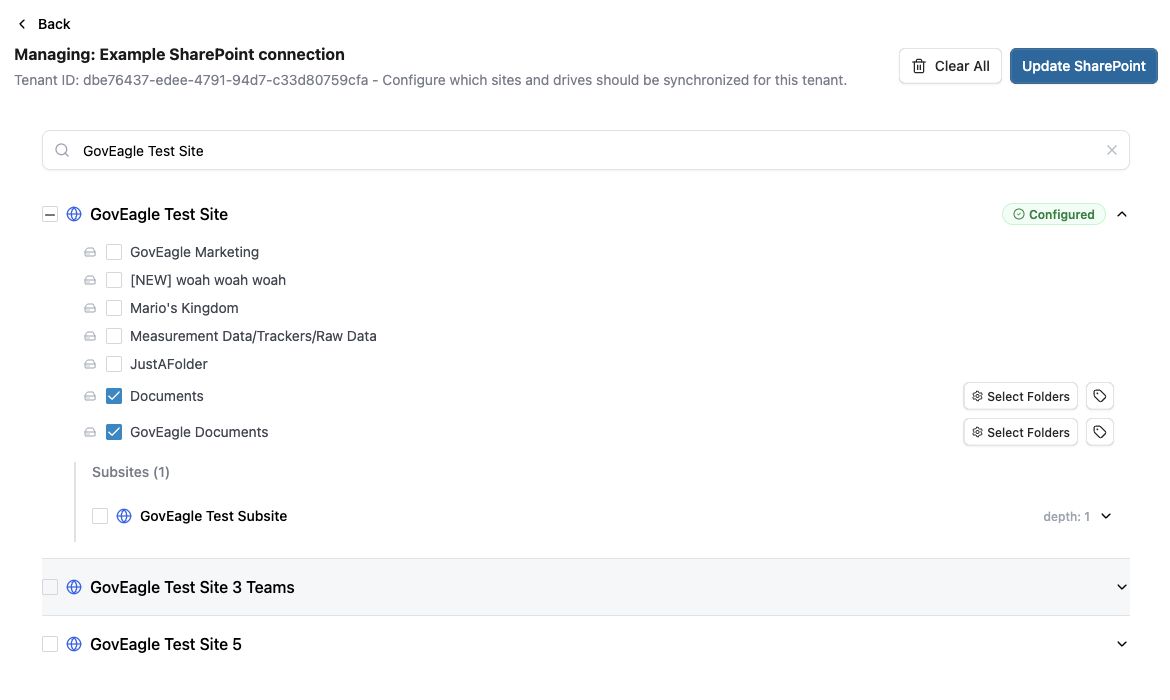Click the Subsites (1) label
This screenshot has width=1170, height=700.
coord(131,472)
